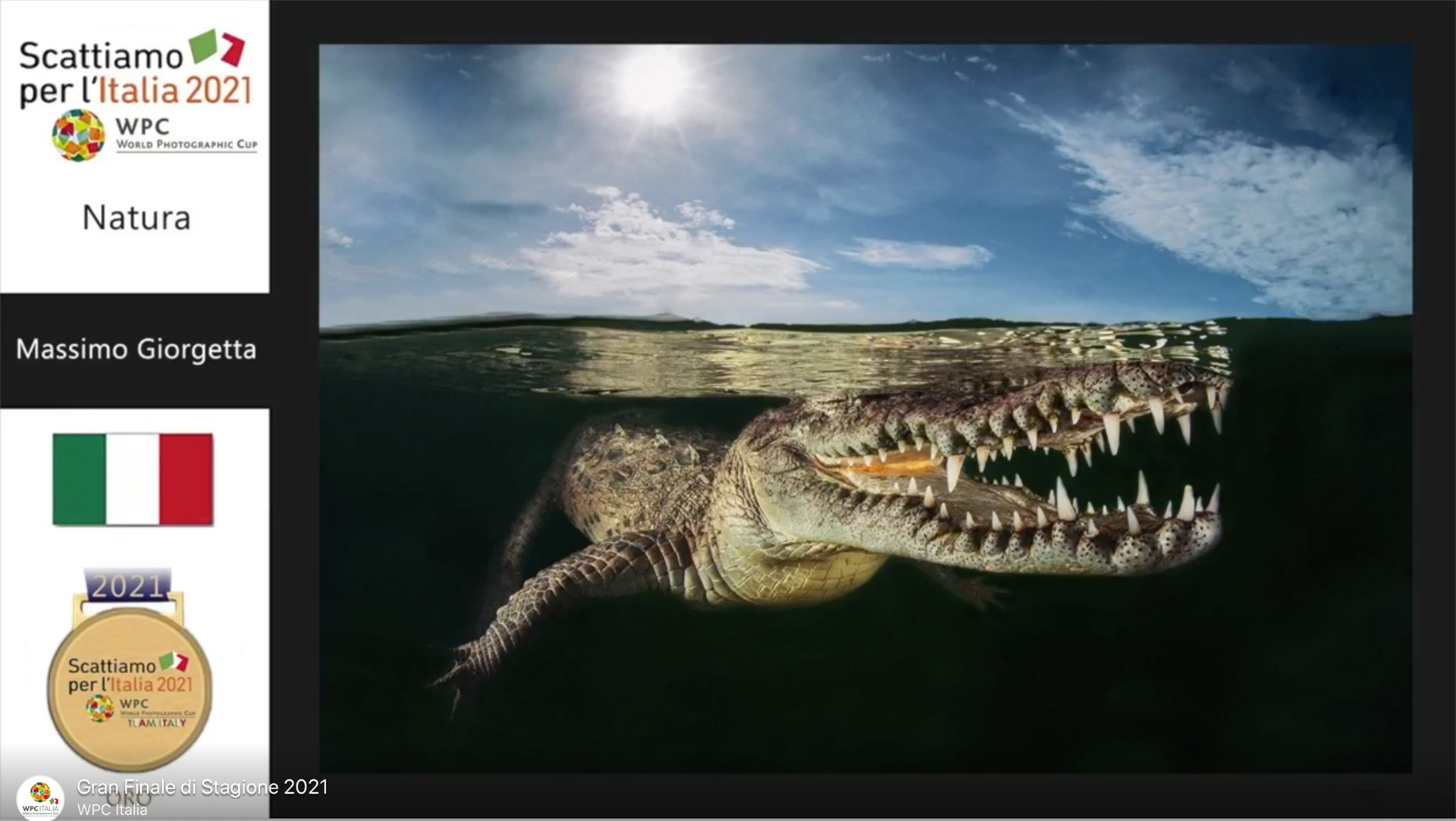Click the Natura category label
Viewport: 1456px width, 821px height.
click(x=136, y=218)
